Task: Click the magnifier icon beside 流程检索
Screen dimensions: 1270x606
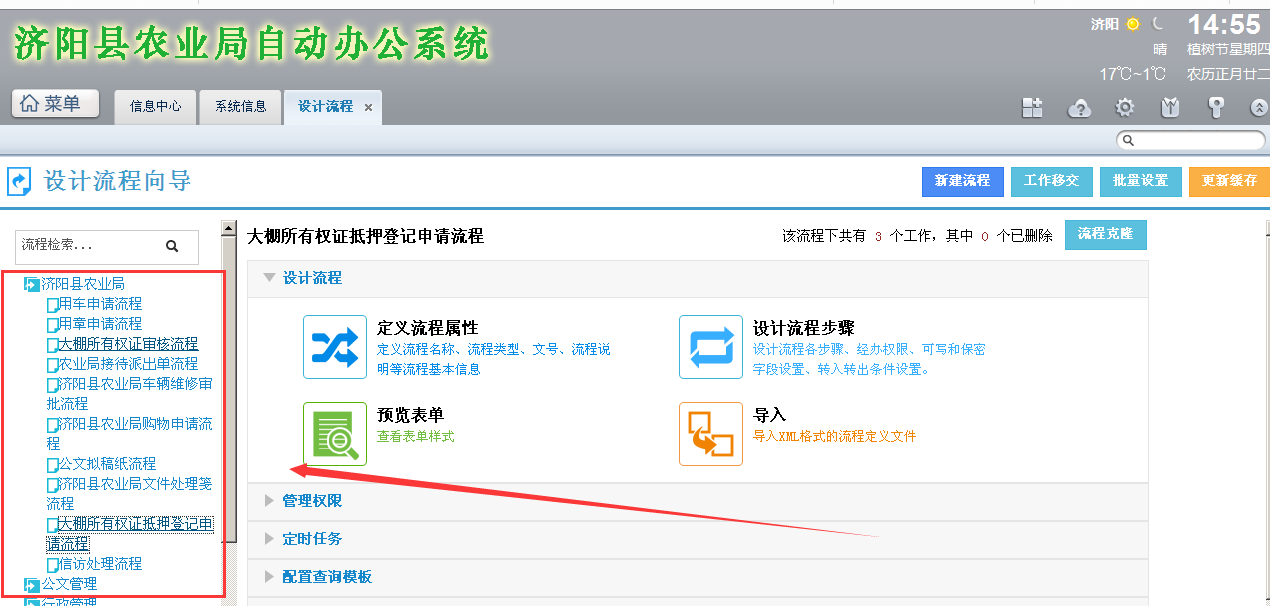Action: click(172, 245)
